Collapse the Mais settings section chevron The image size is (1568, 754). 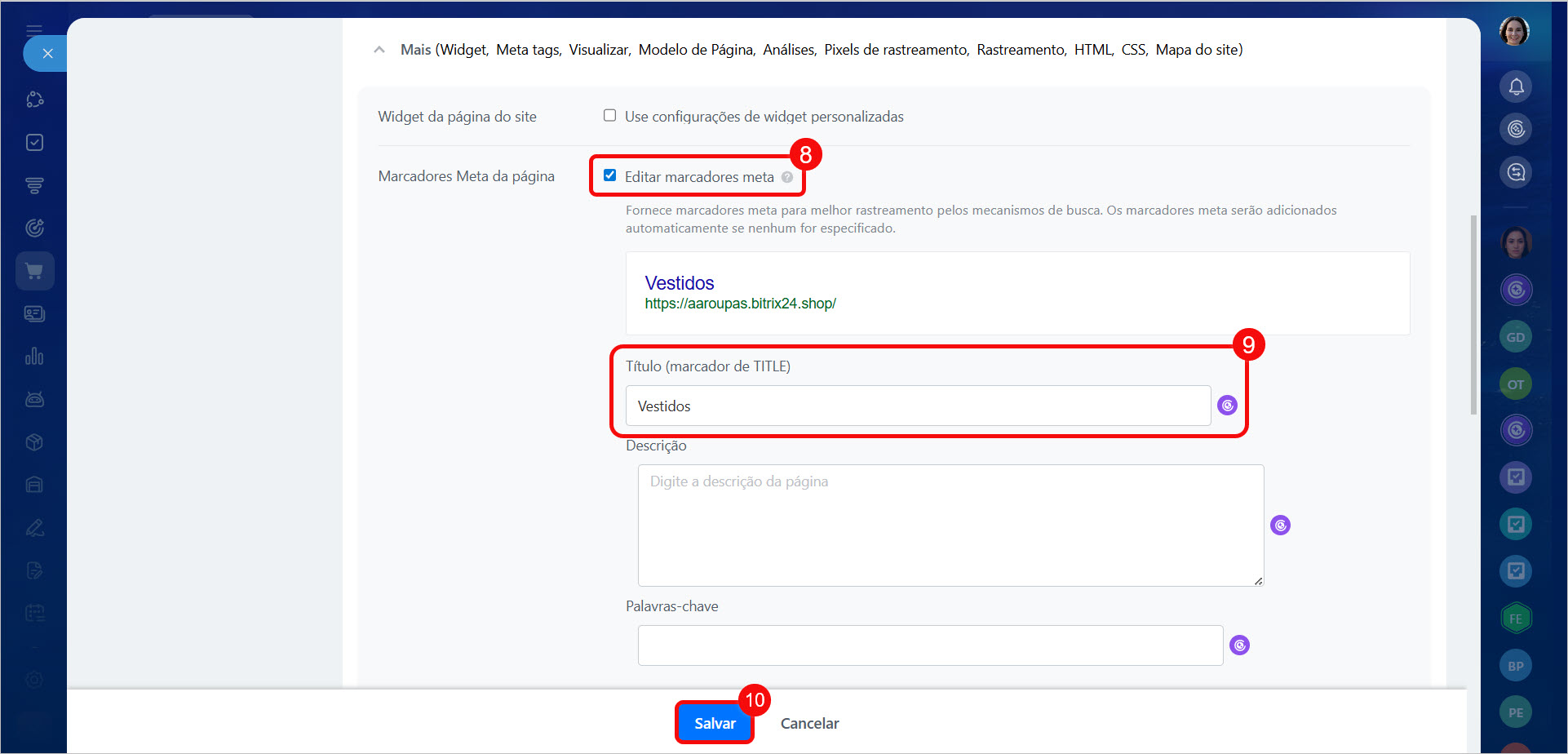coord(379,50)
